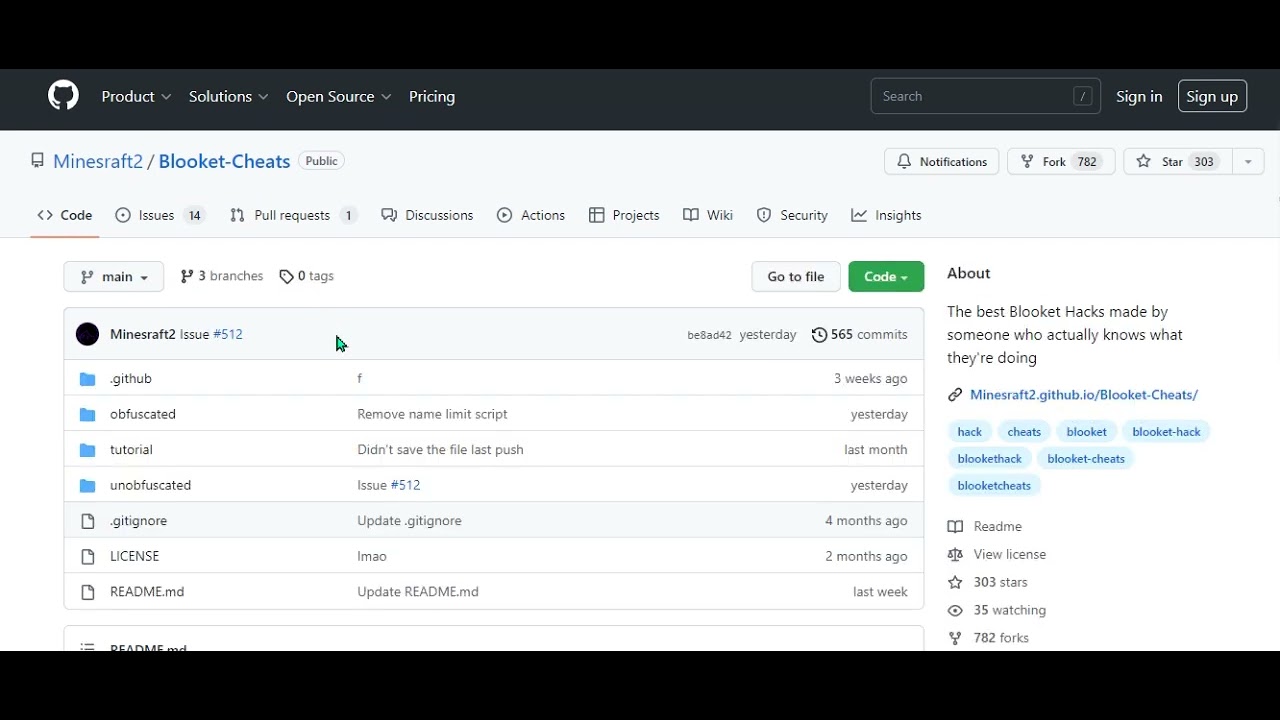The image size is (1280, 720).
Task: Open the Blooket-Cheats repository name link
Action: [x=224, y=161]
